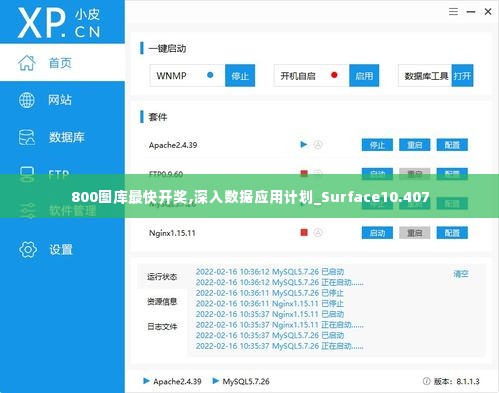This screenshot has height=393, width=499.
Task: Open Apache2.4.39 配置 settings
Action: [452, 145]
